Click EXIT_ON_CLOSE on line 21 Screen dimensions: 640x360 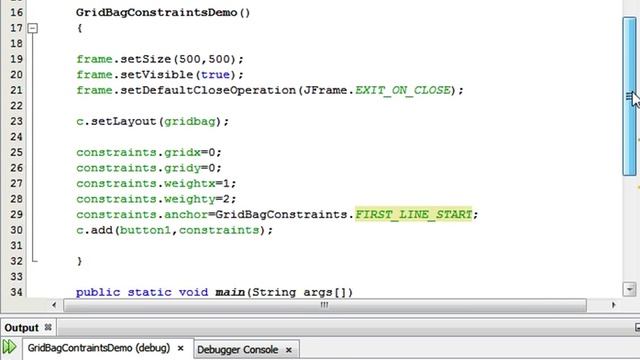402,90
